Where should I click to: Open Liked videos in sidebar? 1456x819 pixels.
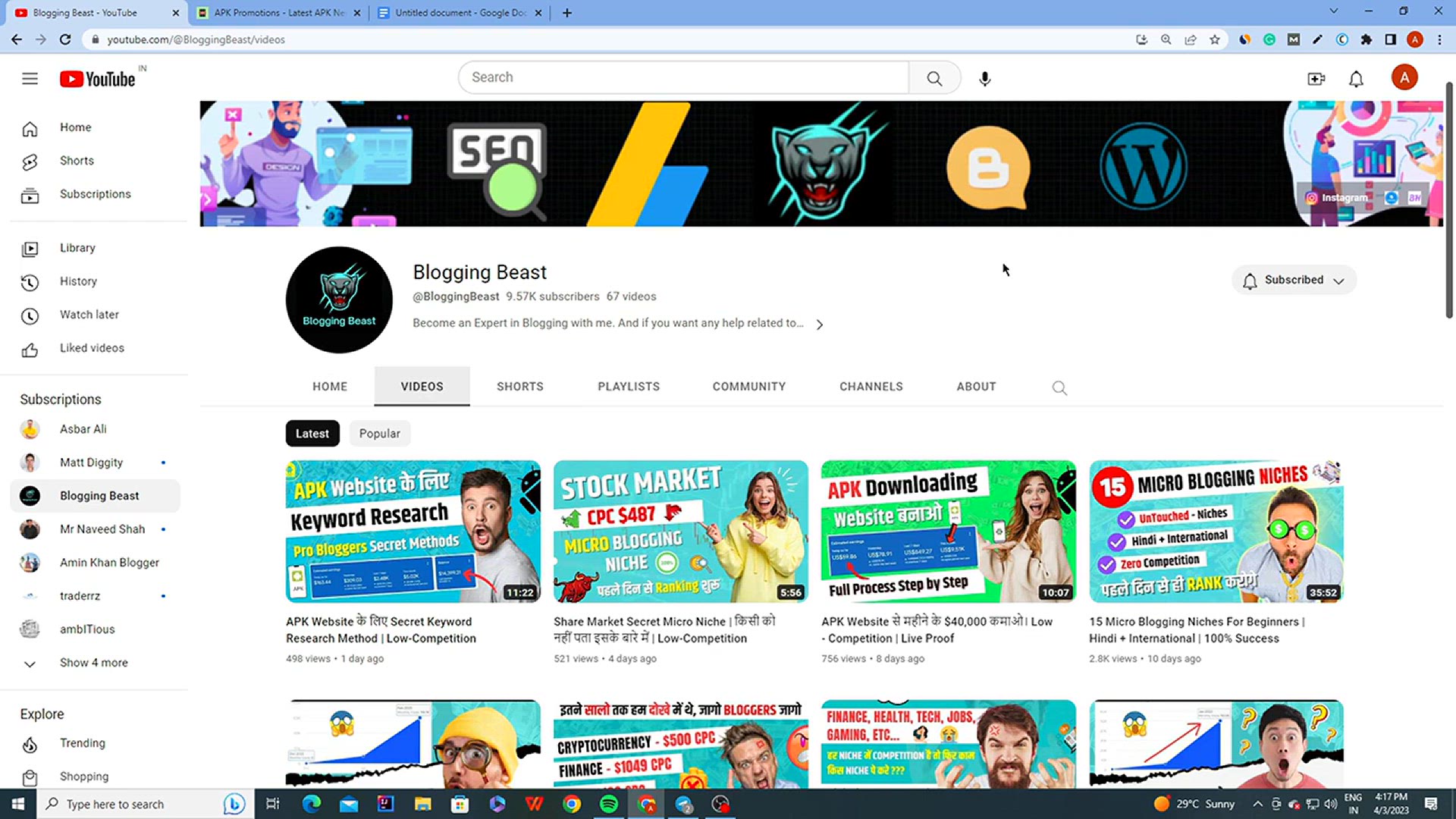[95, 348]
